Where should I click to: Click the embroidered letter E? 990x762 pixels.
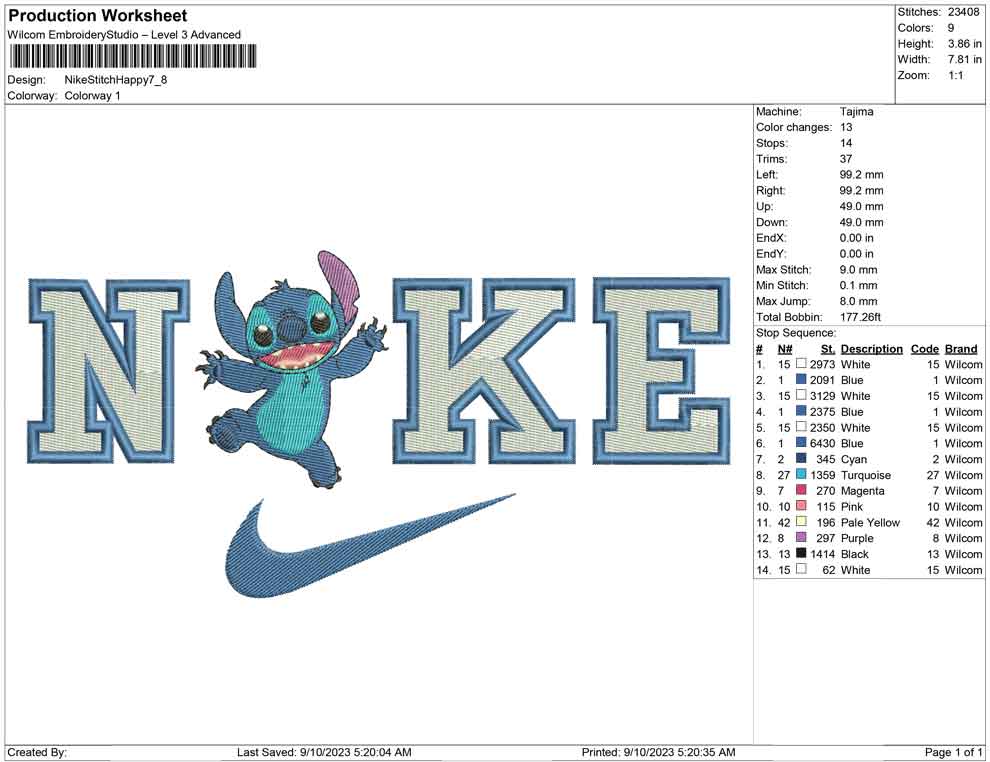coord(662,371)
